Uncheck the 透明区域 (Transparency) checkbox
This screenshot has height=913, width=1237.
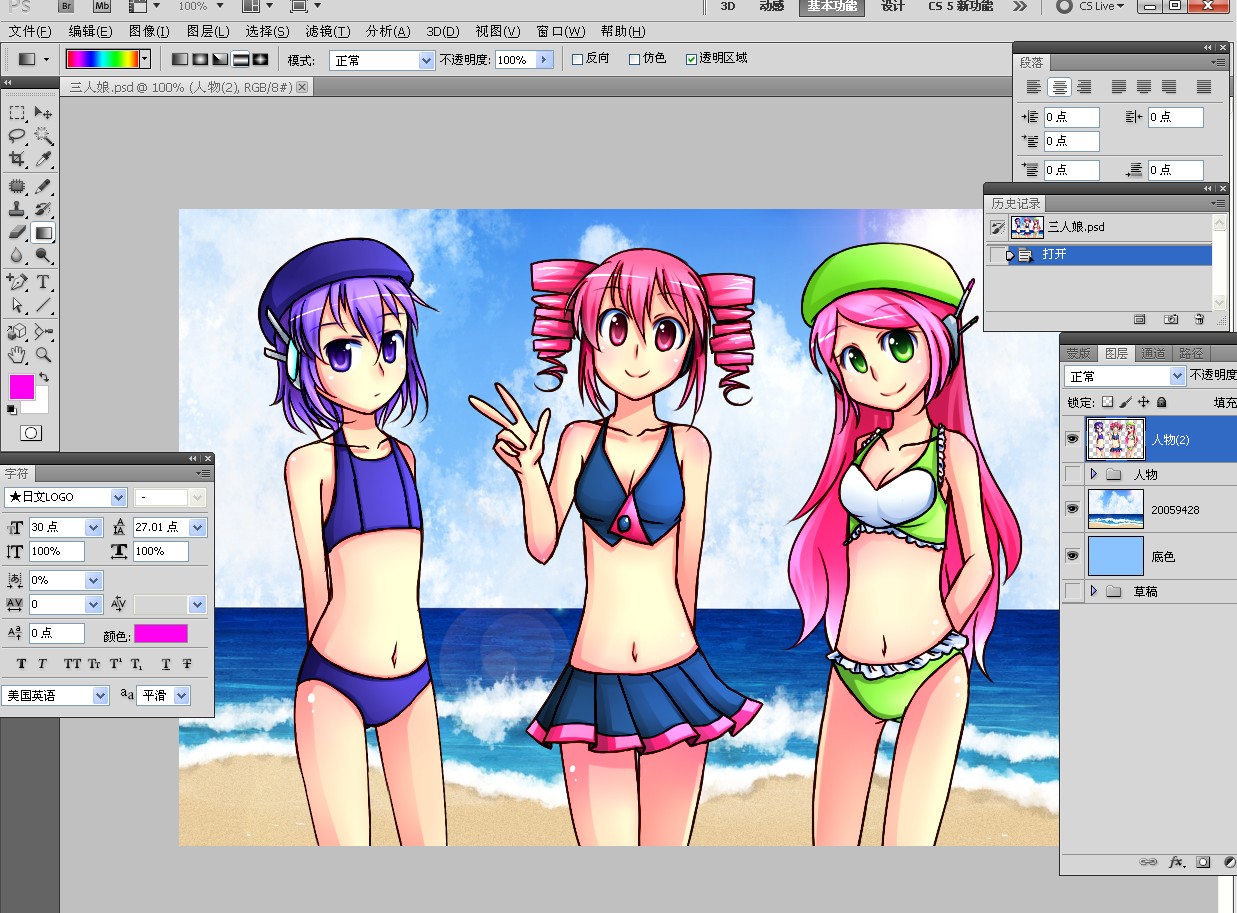point(691,59)
